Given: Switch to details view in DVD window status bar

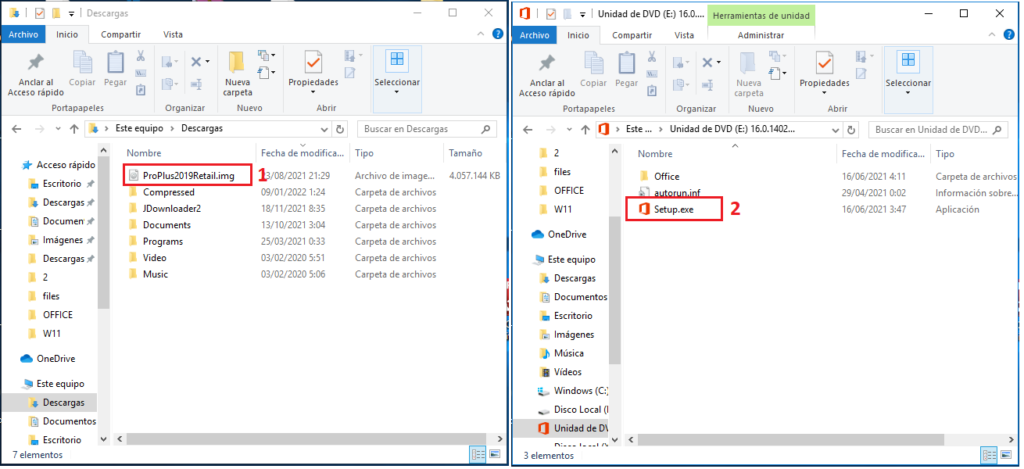Looking at the screenshot, I should pyautogui.click(x=989, y=455).
